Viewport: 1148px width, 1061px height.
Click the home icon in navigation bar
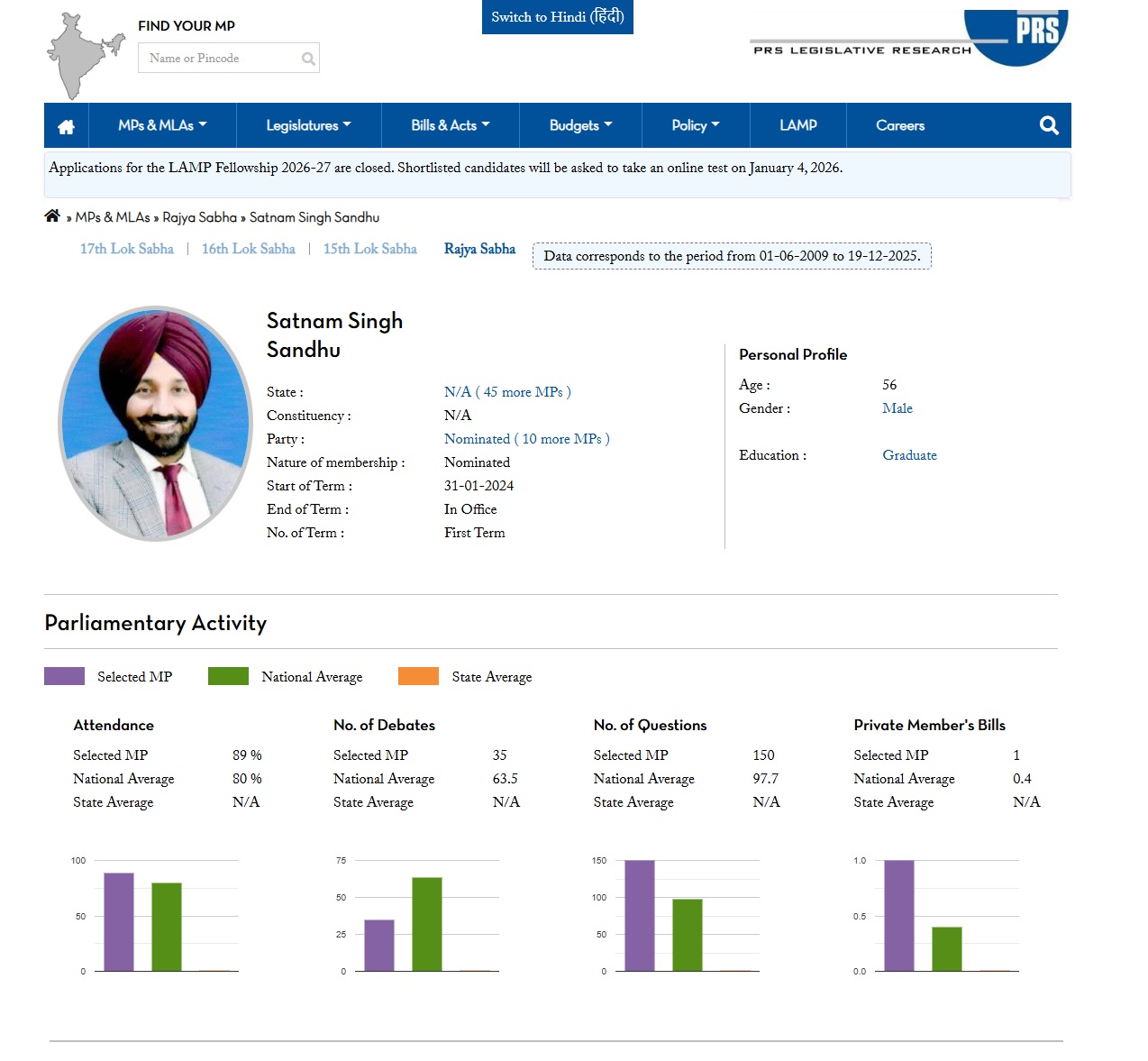(x=66, y=126)
